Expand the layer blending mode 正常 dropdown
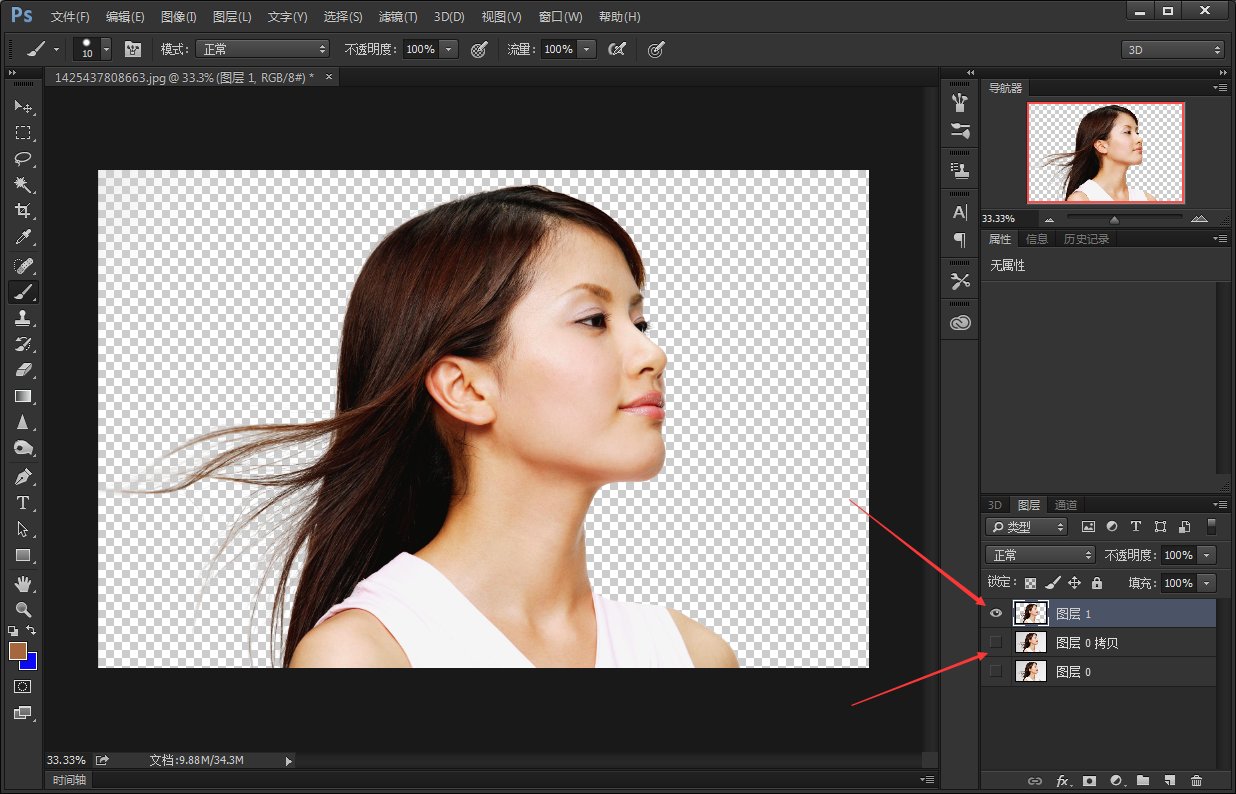This screenshot has width=1236, height=794. (x=1040, y=555)
